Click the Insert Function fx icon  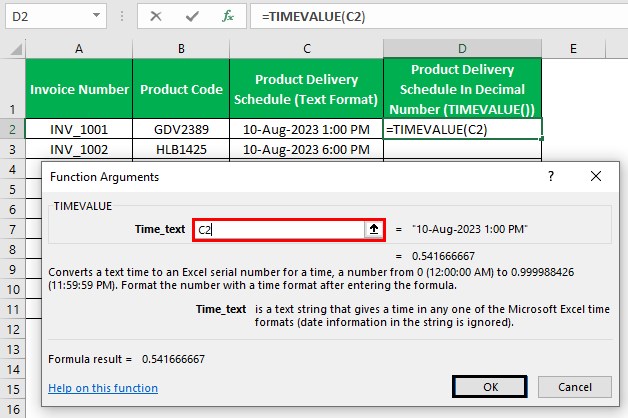[x=228, y=16]
